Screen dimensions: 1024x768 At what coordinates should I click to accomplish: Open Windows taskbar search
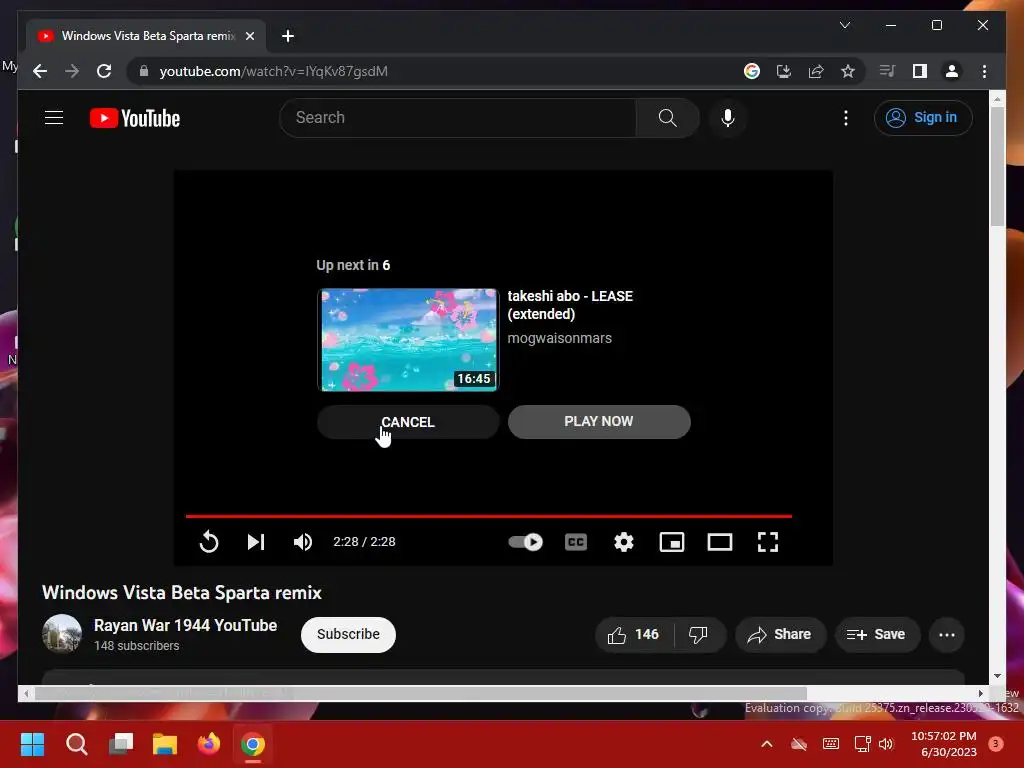click(76, 744)
